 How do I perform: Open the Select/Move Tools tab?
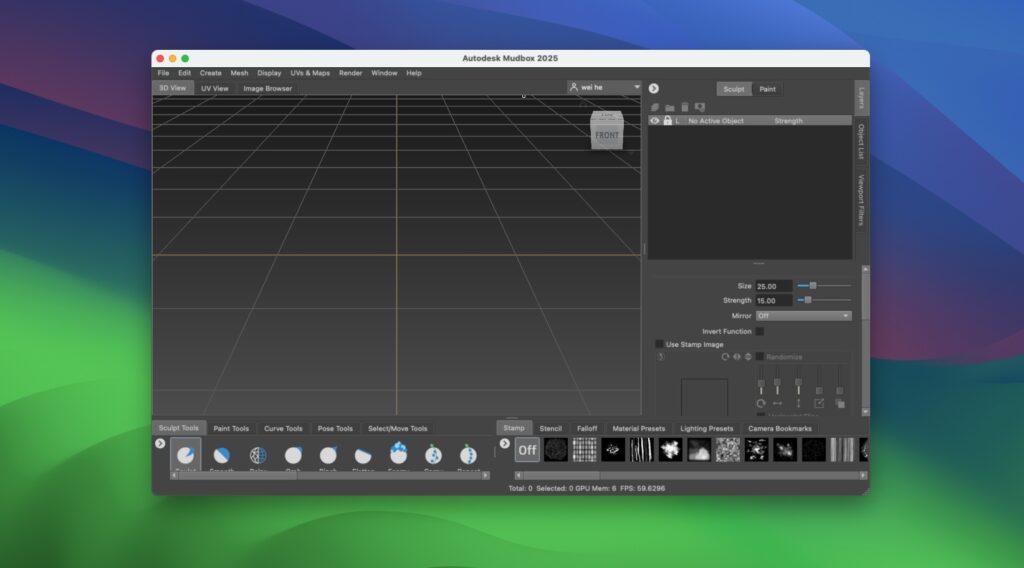(398, 428)
